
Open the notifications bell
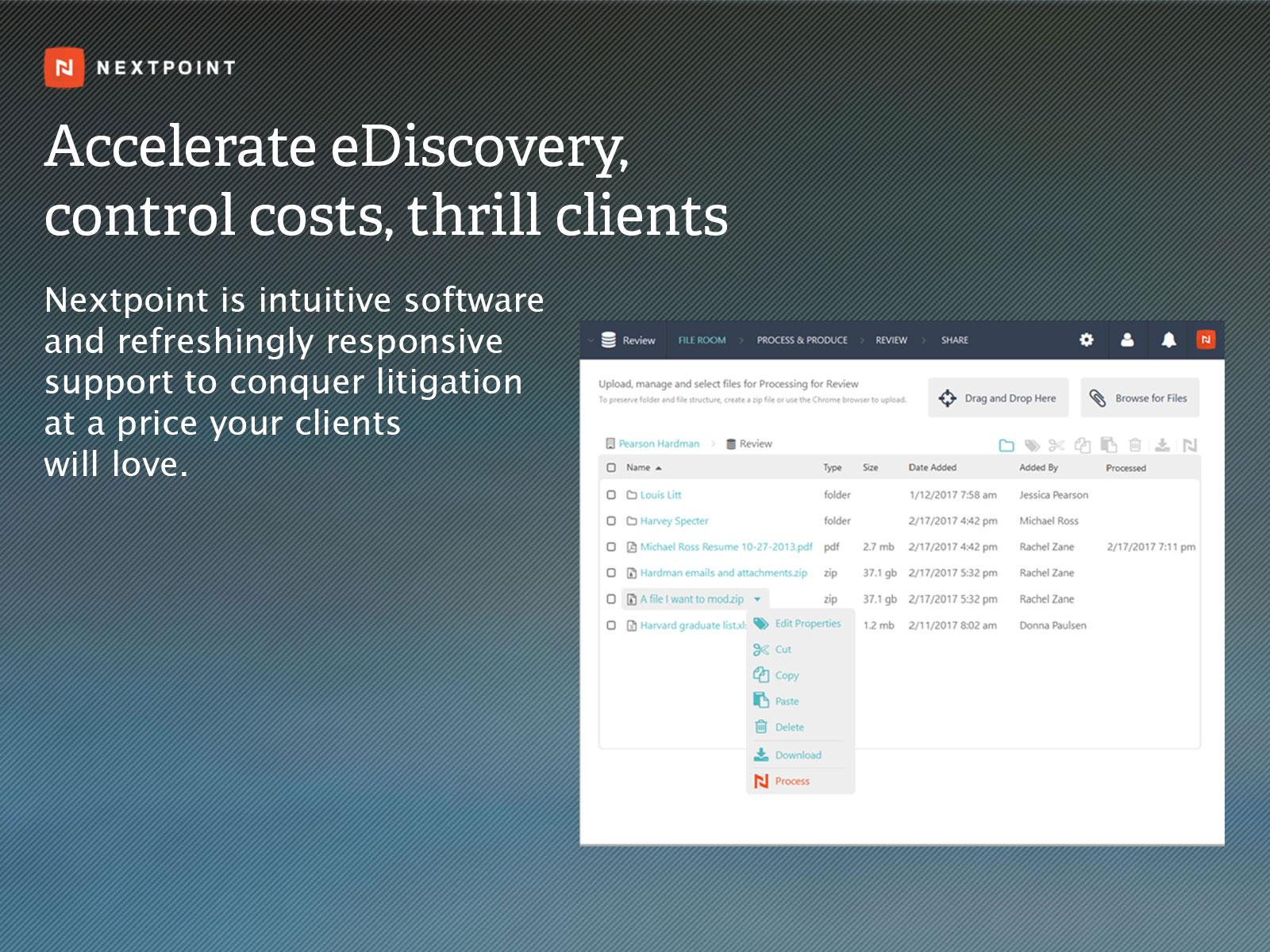click(x=1168, y=340)
